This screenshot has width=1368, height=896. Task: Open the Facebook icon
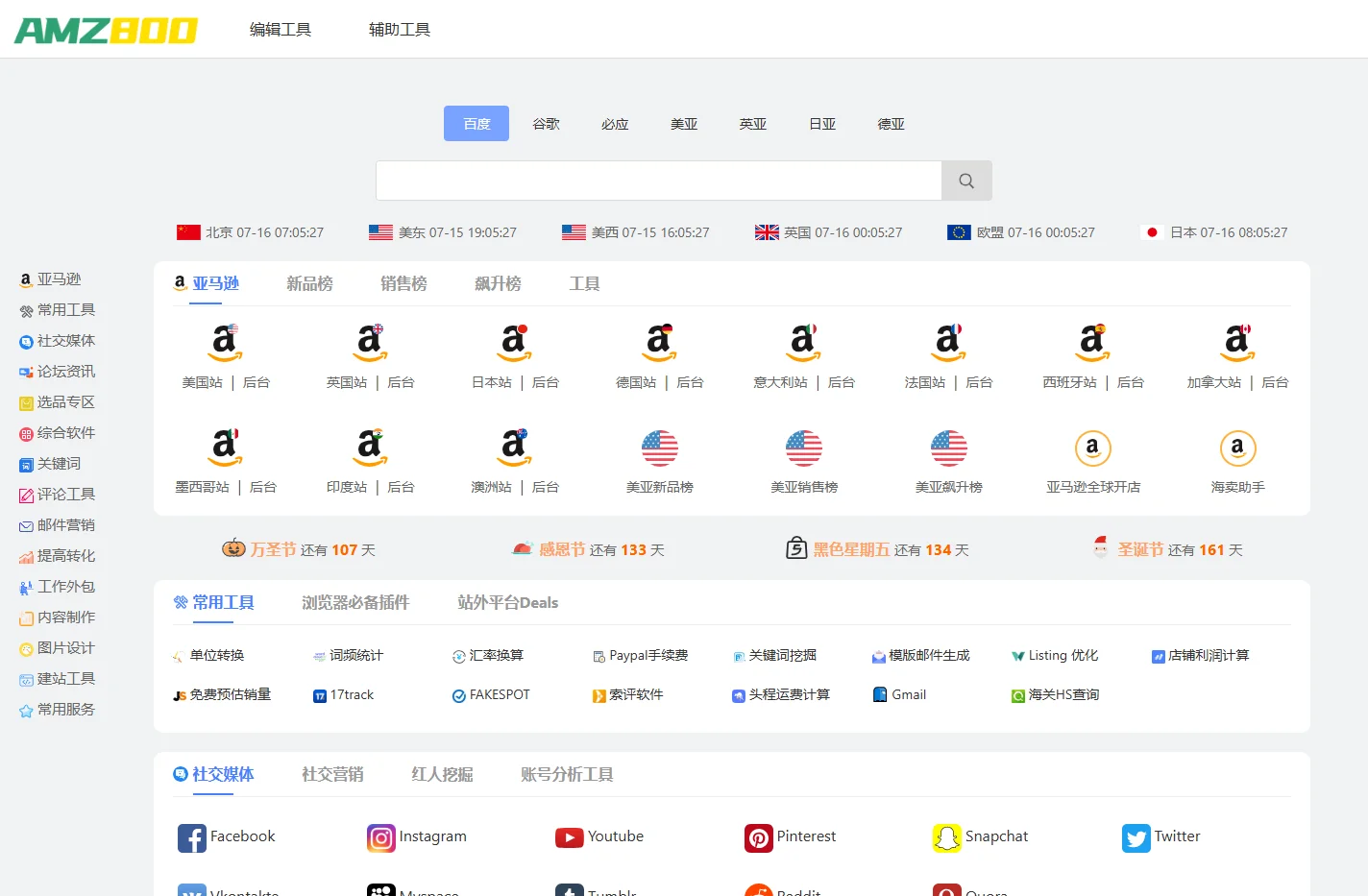[x=192, y=838]
